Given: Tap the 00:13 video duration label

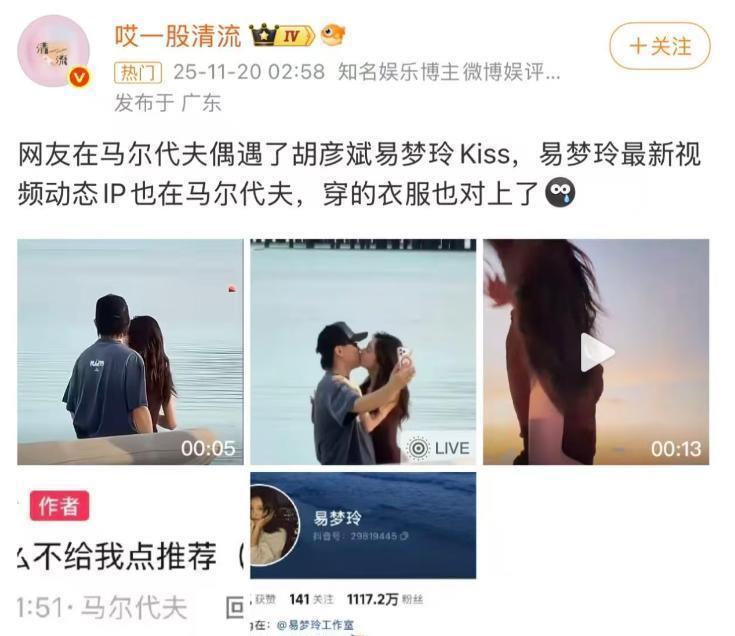Looking at the screenshot, I should click(675, 449).
